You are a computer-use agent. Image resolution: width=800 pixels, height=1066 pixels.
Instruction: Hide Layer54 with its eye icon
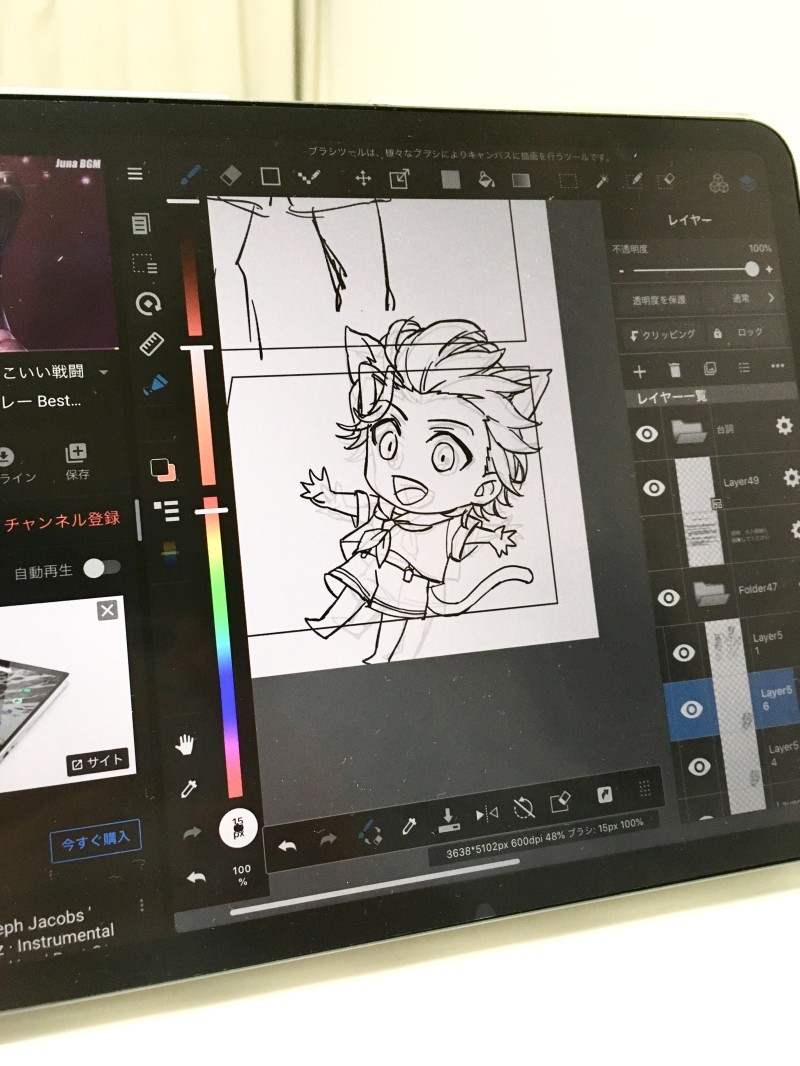click(699, 767)
